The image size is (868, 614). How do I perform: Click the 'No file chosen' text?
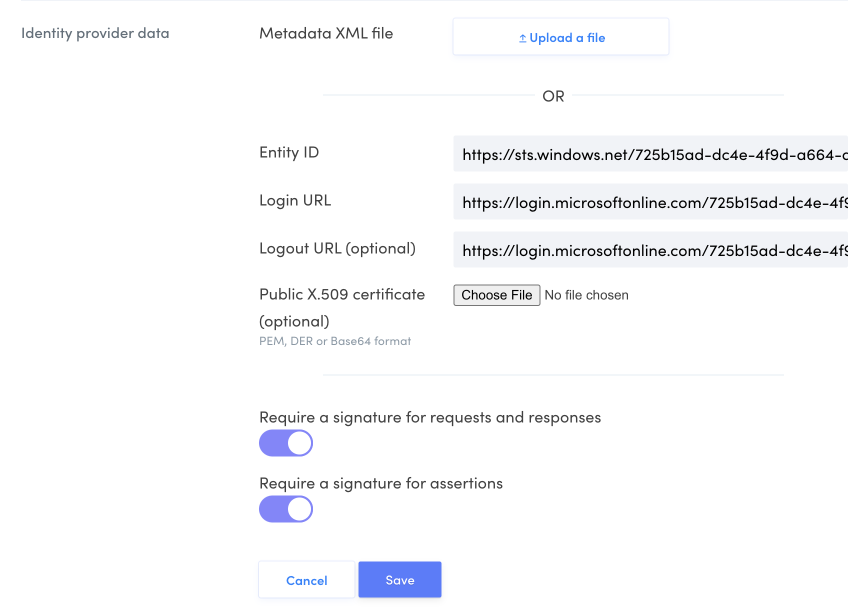[x=586, y=295]
